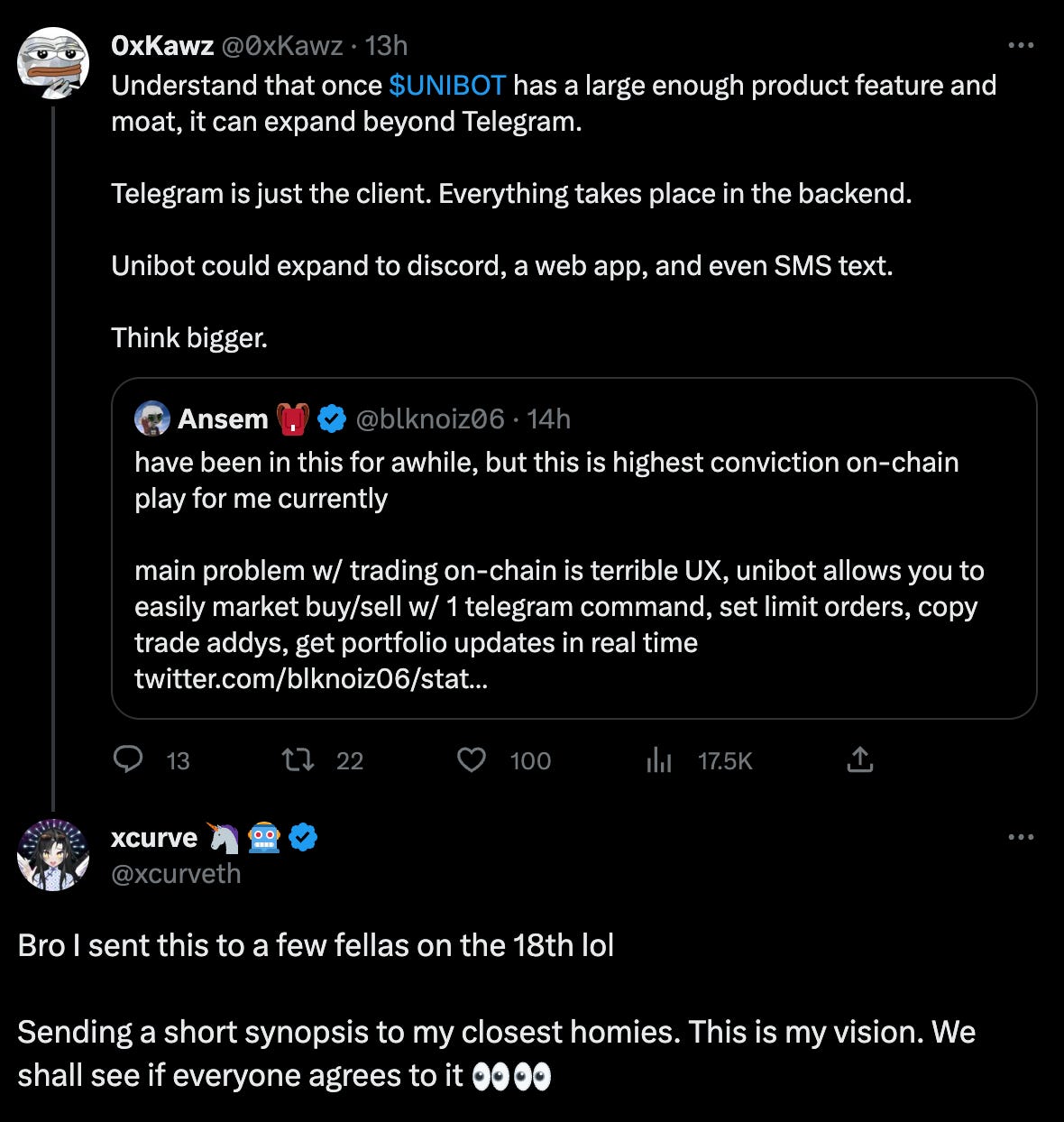Like the tweet using the heart icon

pos(471,761)
